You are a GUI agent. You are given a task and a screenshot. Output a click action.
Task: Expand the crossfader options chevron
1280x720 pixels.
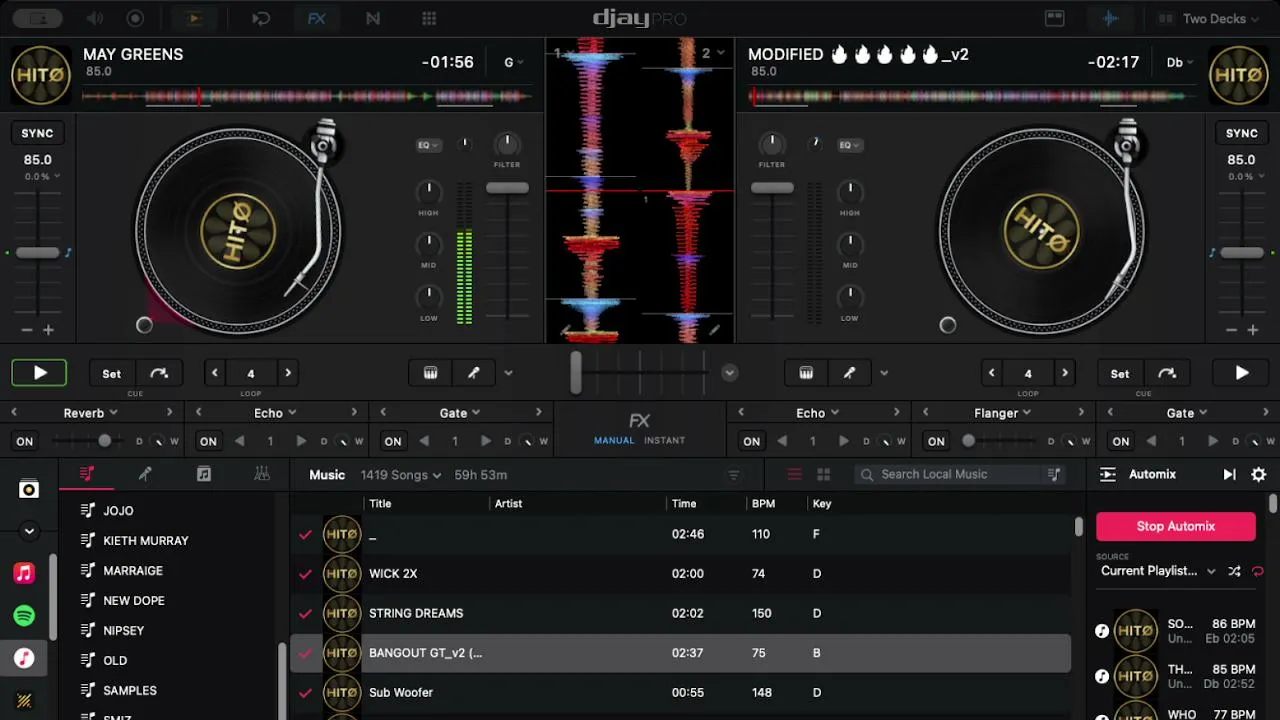coord(730,373)
